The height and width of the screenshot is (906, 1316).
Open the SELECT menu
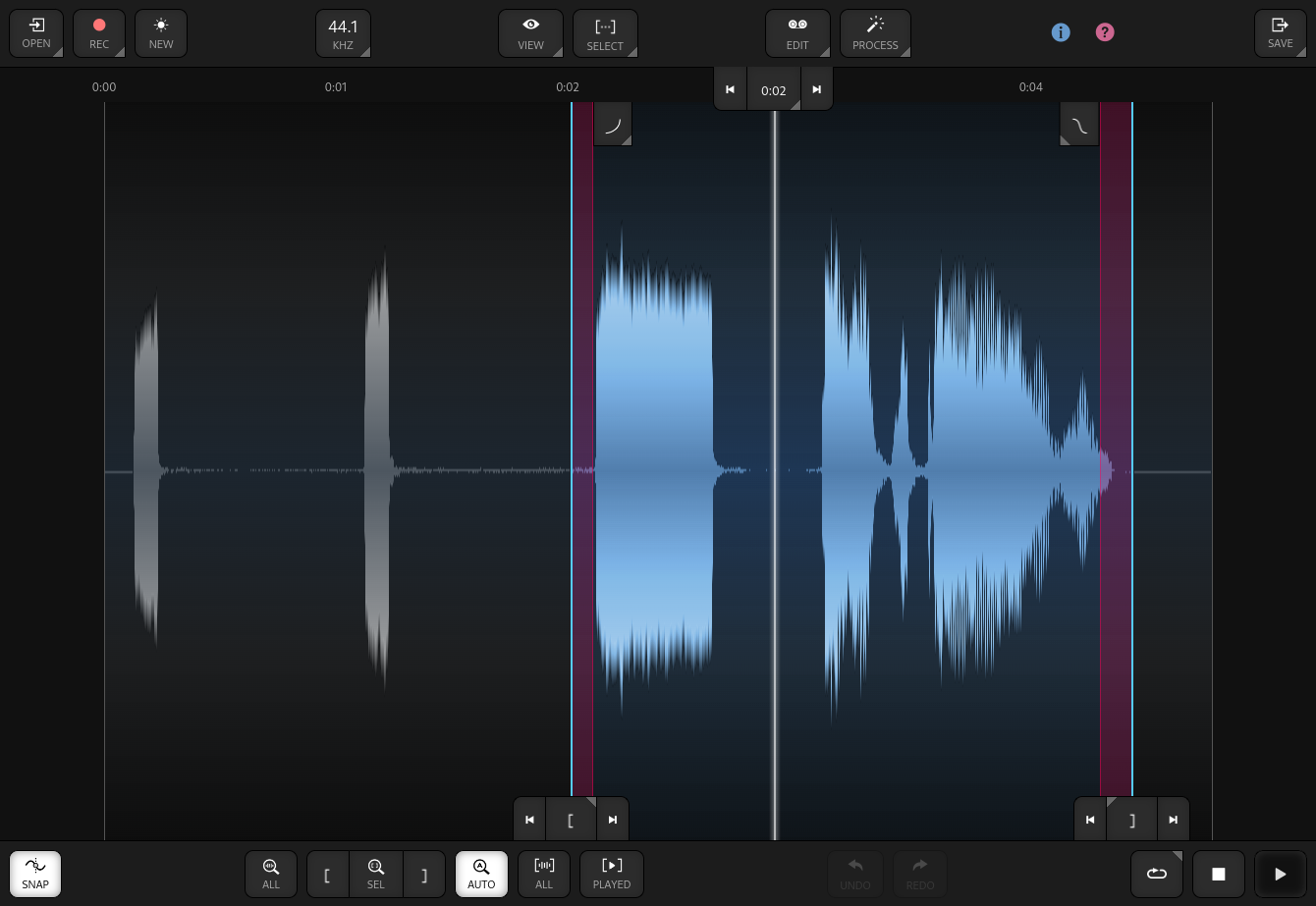[605, 33]
